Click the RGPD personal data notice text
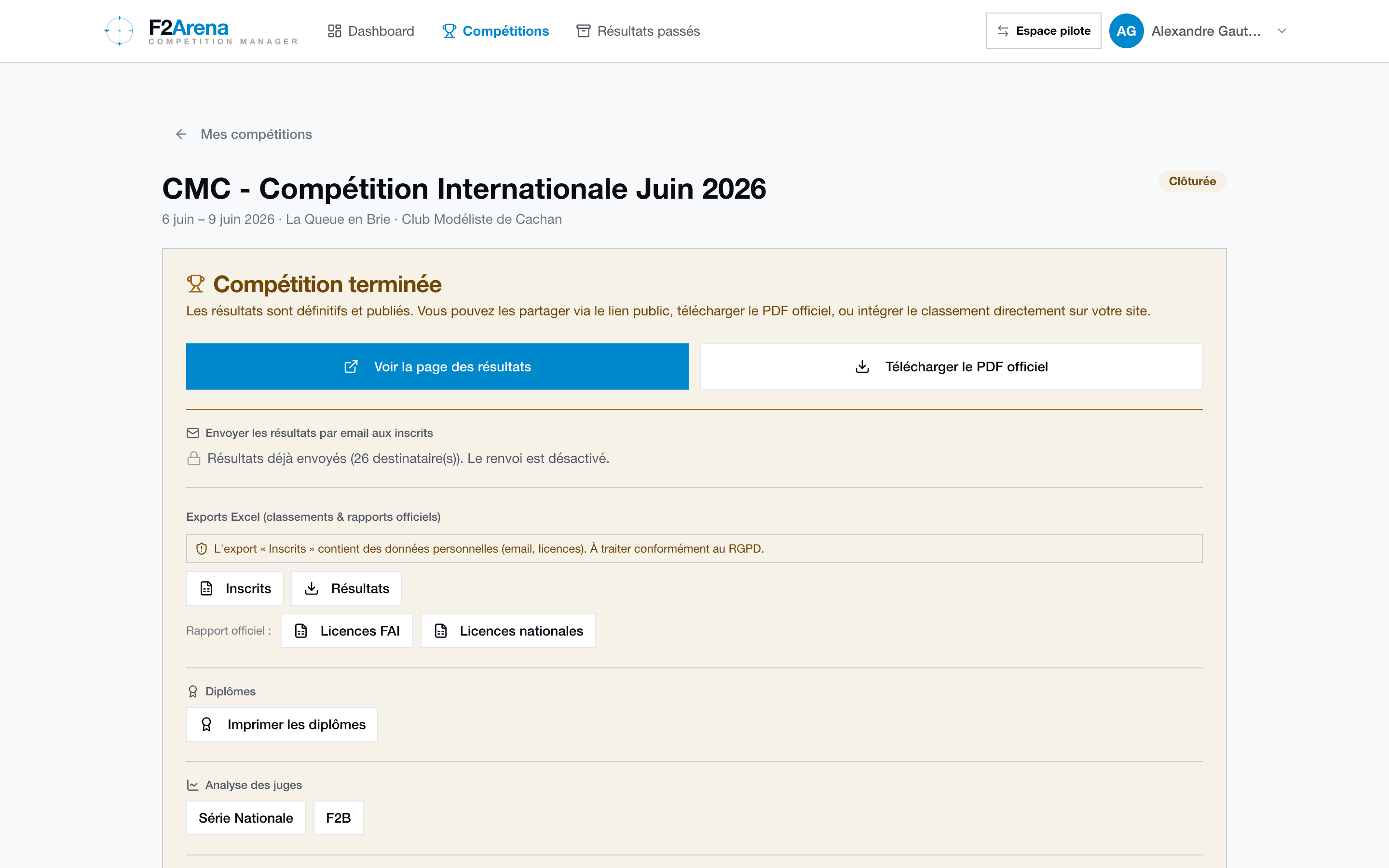The image size is (1389, 868). coord(489,549)
